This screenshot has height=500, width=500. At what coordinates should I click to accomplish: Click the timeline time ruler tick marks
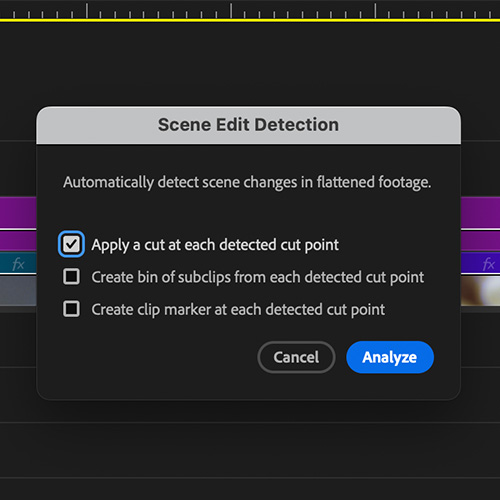(250, 10)
